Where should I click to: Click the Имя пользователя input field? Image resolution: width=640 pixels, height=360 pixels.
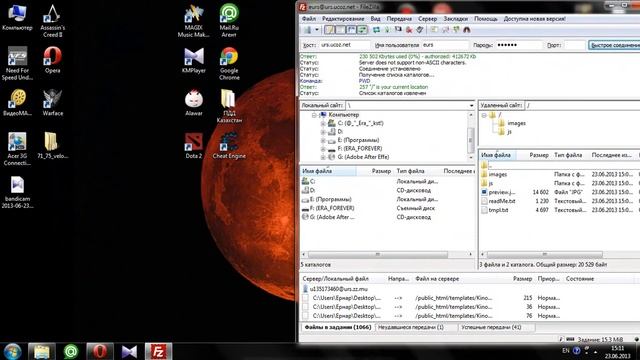[x=445, y=45]
